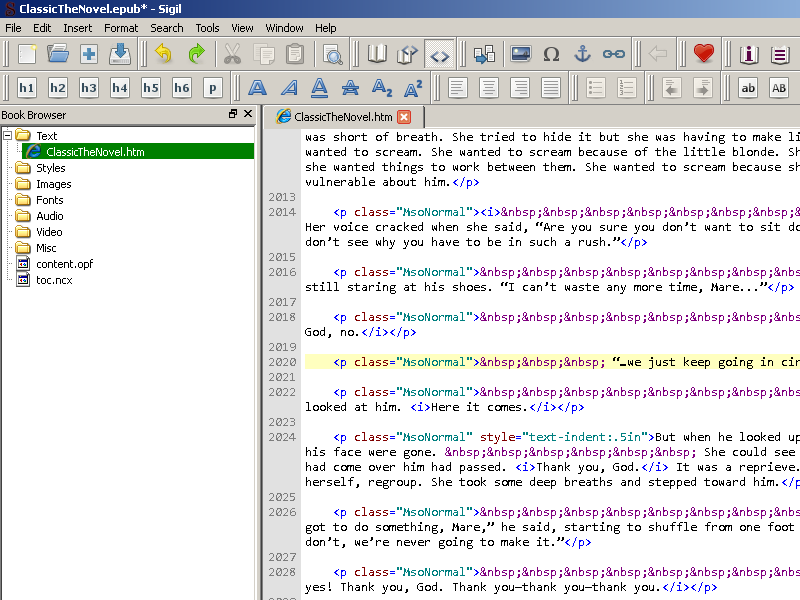Collapse the Text folder in Book Browser
800x600 pixels.
8,135
